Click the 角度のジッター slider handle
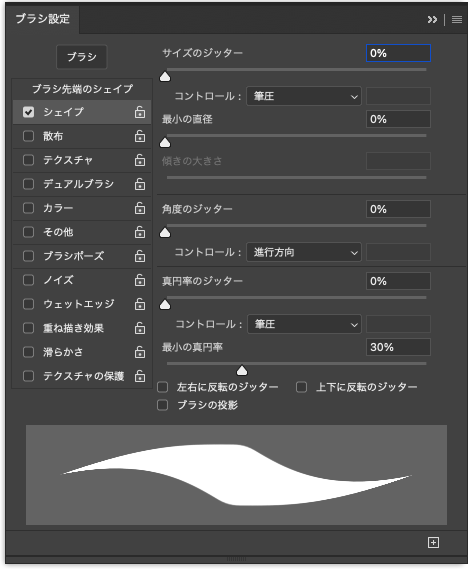Screen dimensions: 468x571 165,233
